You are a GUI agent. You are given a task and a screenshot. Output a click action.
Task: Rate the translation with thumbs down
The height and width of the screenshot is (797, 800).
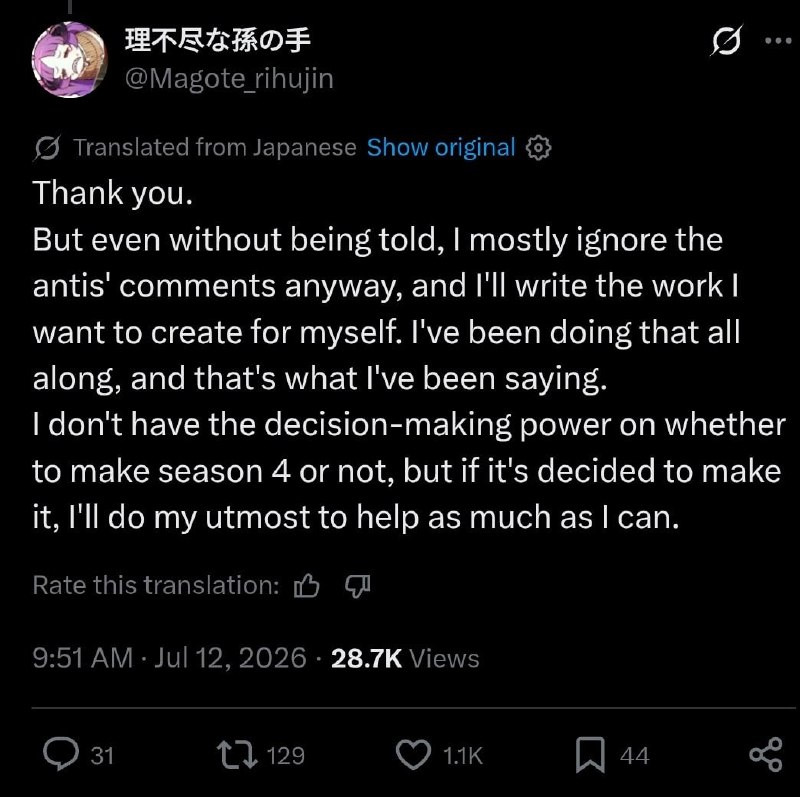(358, 585)
